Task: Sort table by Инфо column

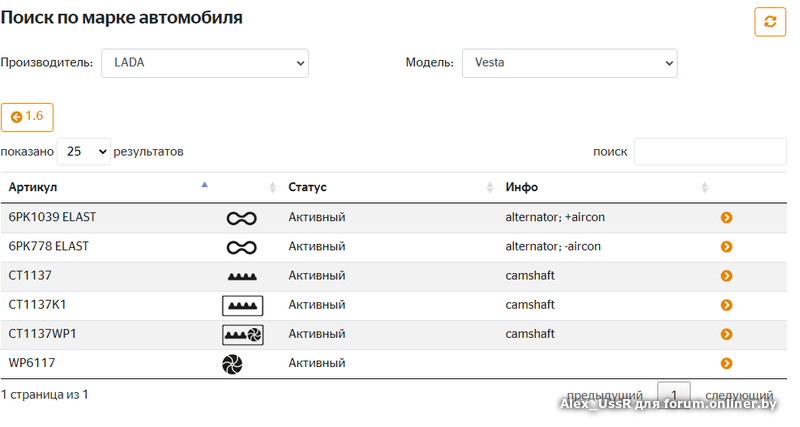Action: pyautogui.click(x=606, y=187)
